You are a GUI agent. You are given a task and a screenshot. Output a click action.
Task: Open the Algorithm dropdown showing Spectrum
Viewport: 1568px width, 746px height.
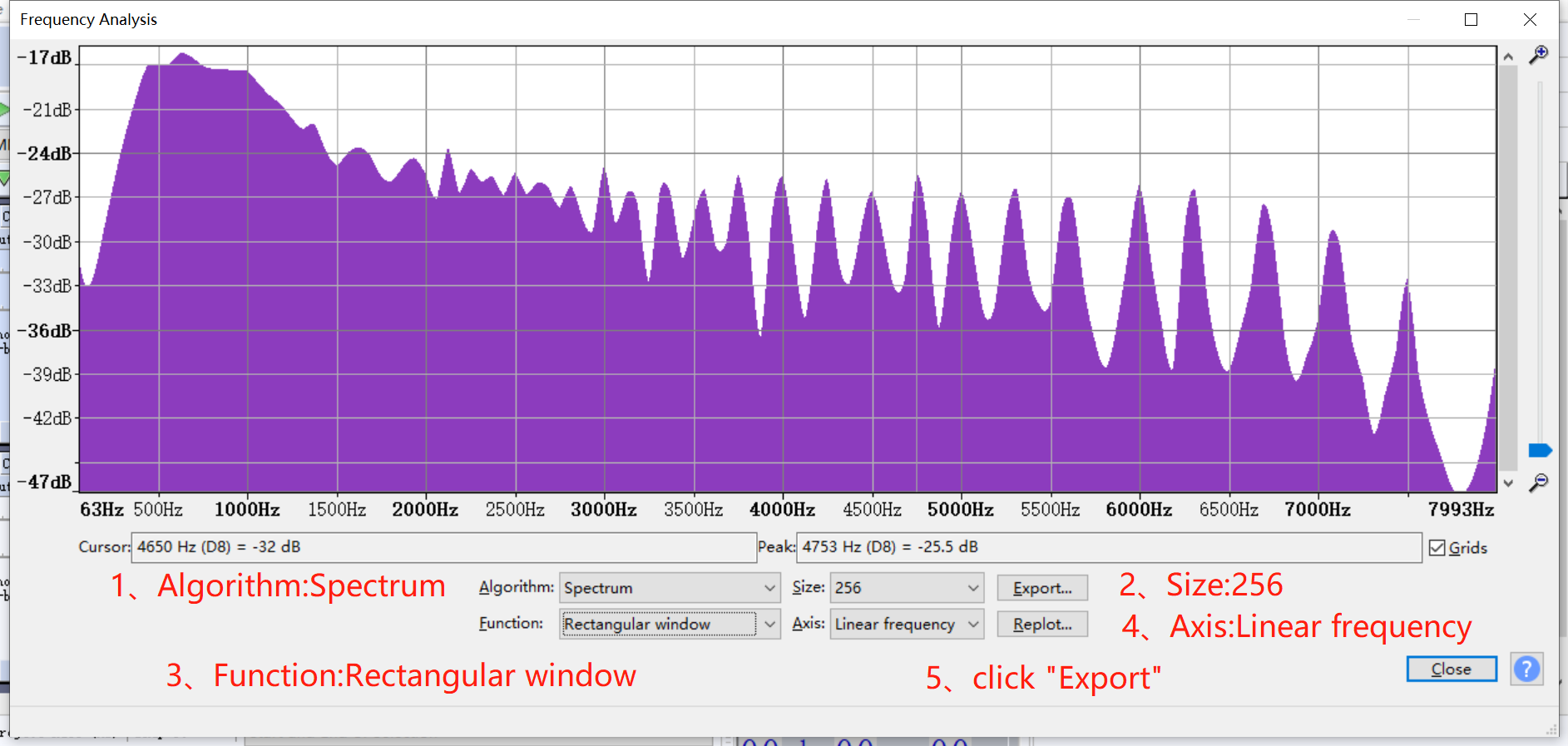point(670,588)
